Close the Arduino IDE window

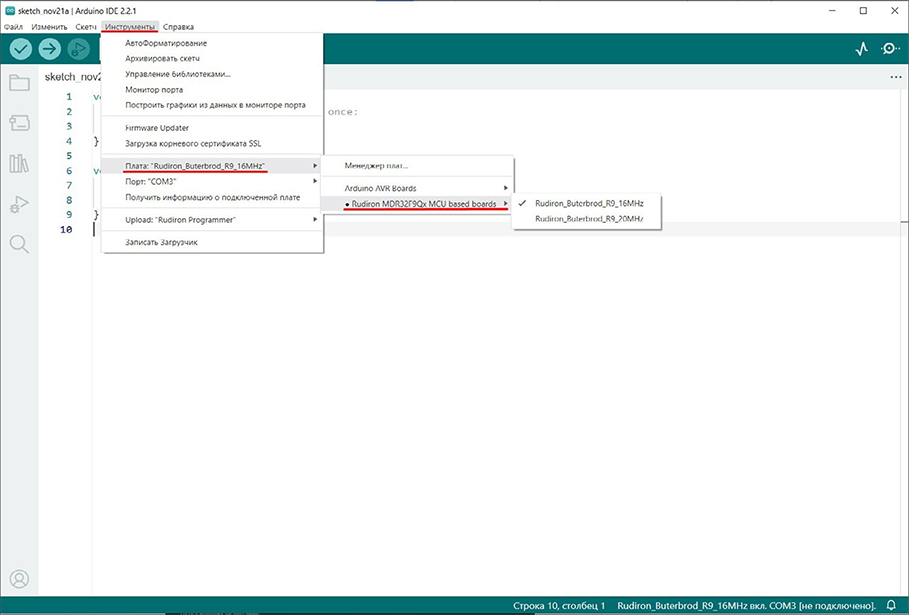pyautogui.click(x=895, y=10)
